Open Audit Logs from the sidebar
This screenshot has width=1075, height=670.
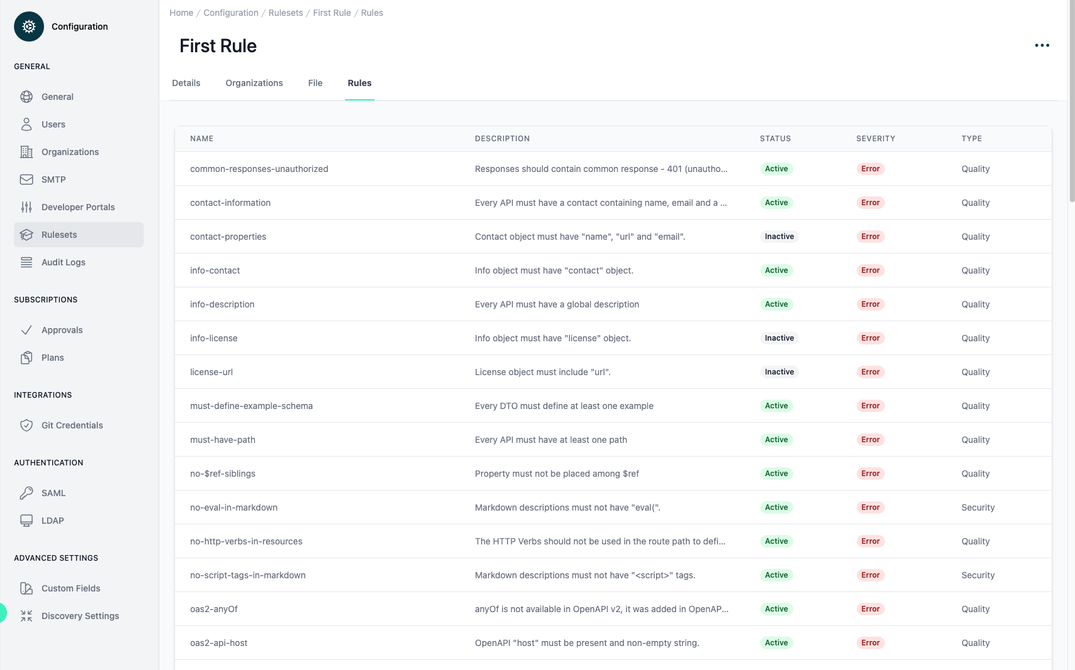[64, 261]
